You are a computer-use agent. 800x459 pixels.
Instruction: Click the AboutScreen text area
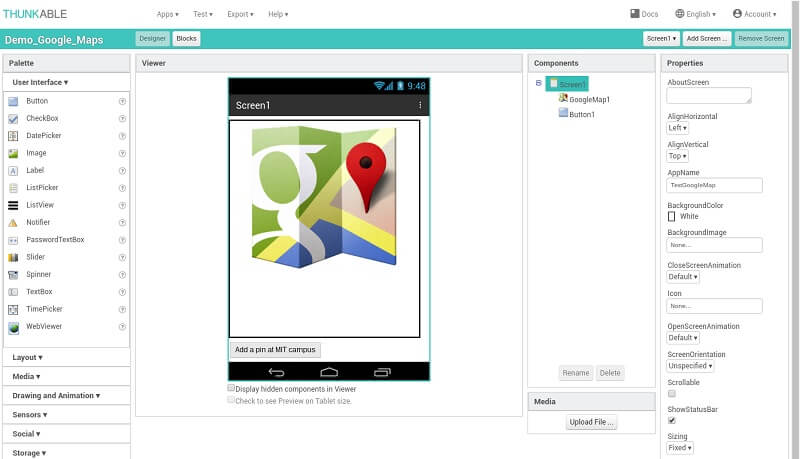pyautogui.click(x=709, y=95)
